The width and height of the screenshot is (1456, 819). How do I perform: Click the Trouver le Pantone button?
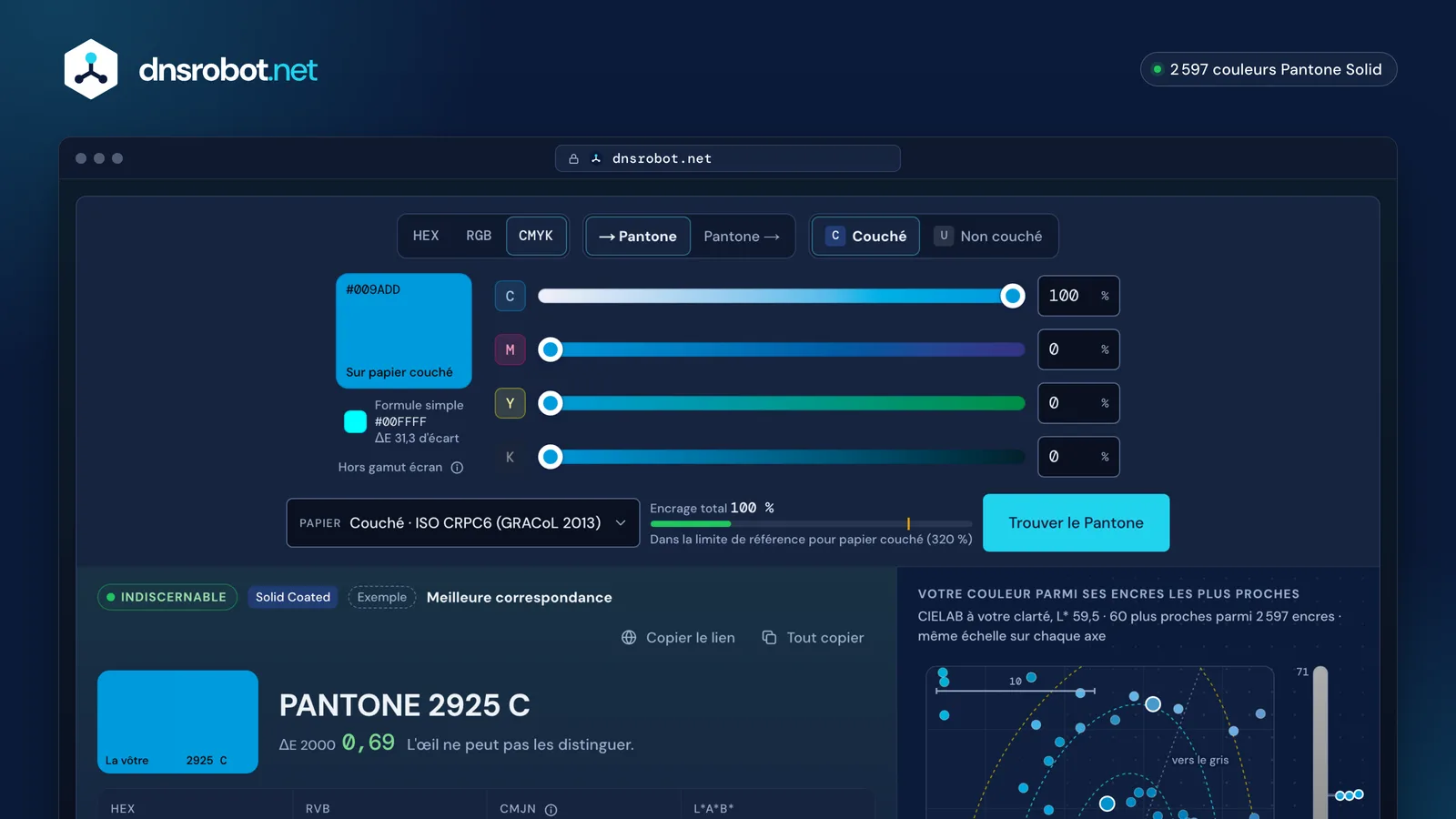[1077, 523]
